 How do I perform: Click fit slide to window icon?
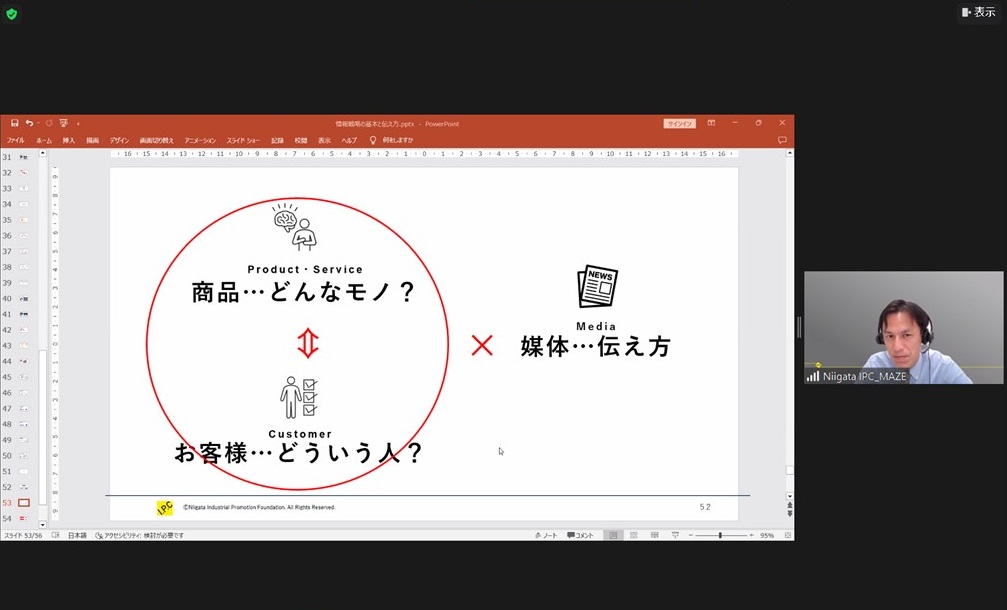point(787,535)
